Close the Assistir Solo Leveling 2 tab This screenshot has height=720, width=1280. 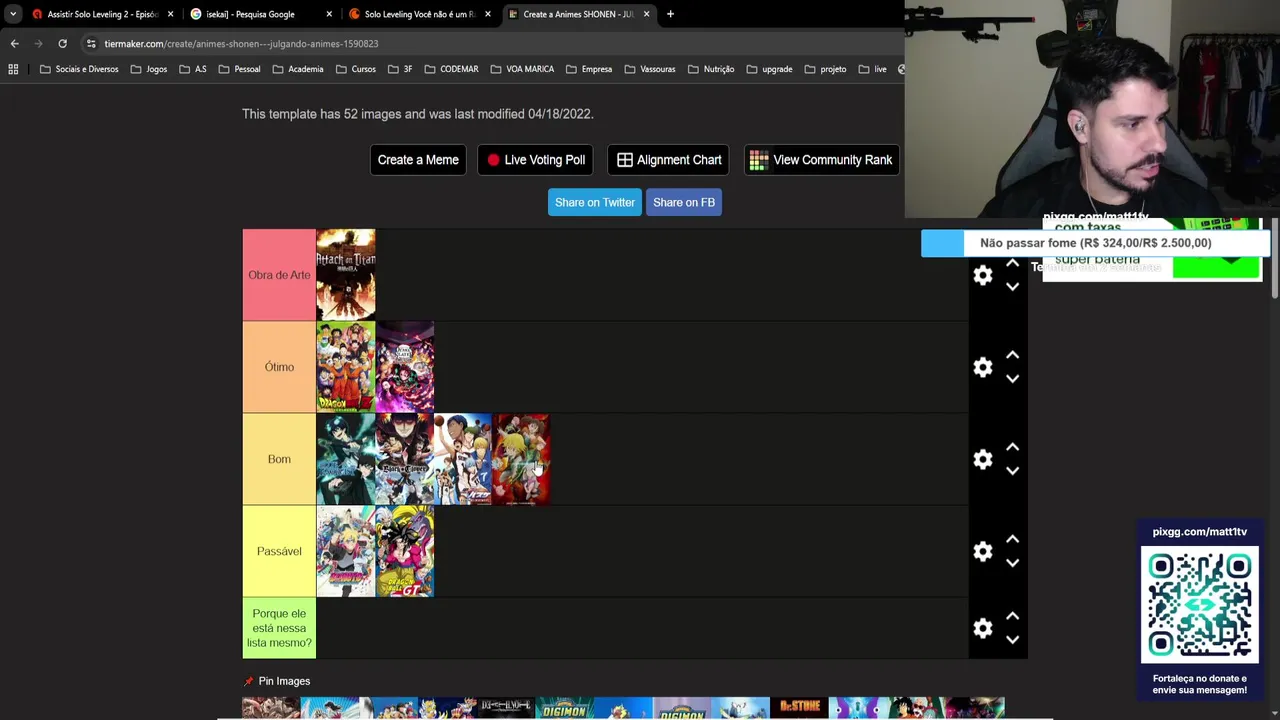click(x=171, y=14)
